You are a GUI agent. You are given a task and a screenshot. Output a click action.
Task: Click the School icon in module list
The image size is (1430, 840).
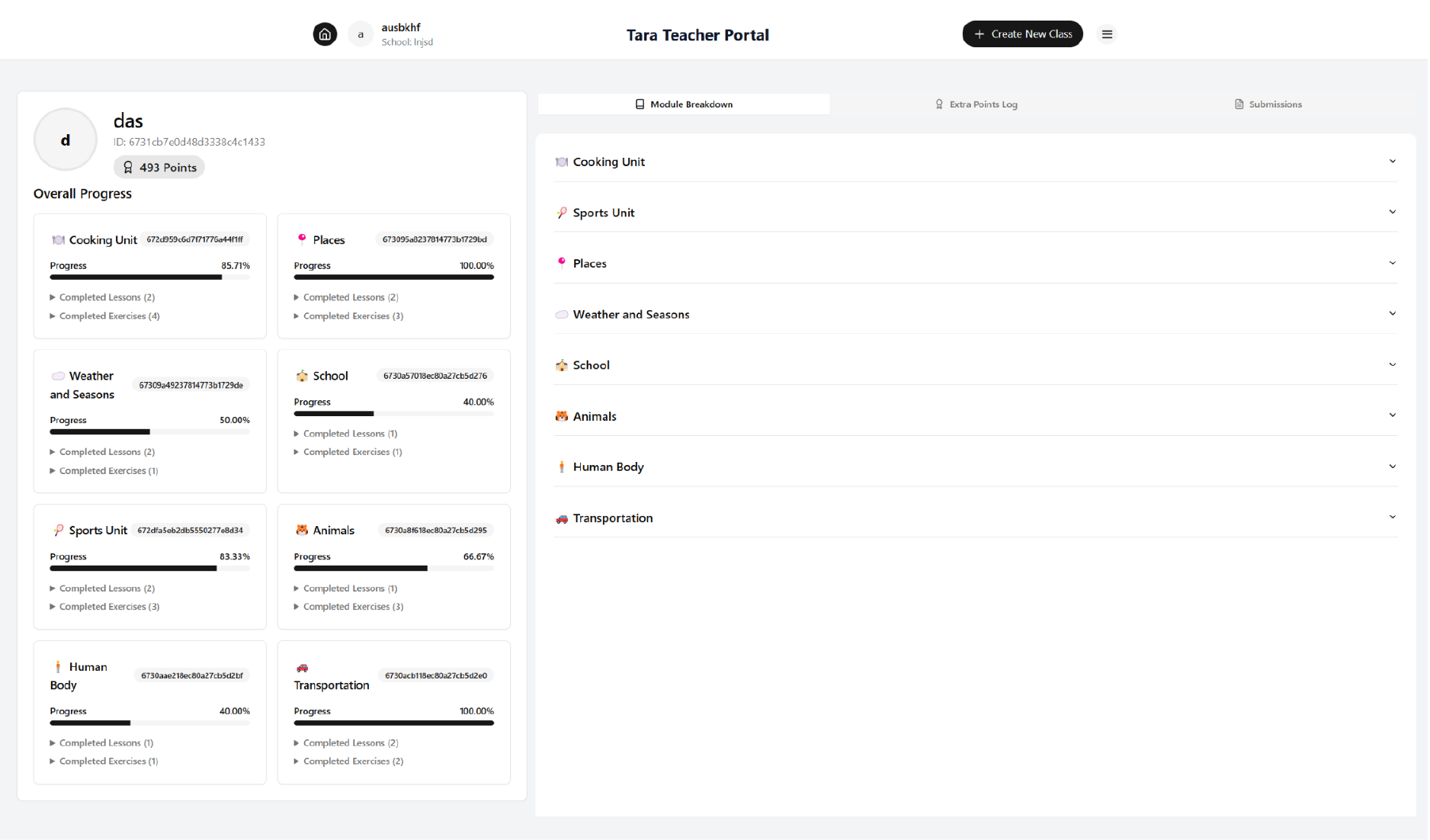562,365
